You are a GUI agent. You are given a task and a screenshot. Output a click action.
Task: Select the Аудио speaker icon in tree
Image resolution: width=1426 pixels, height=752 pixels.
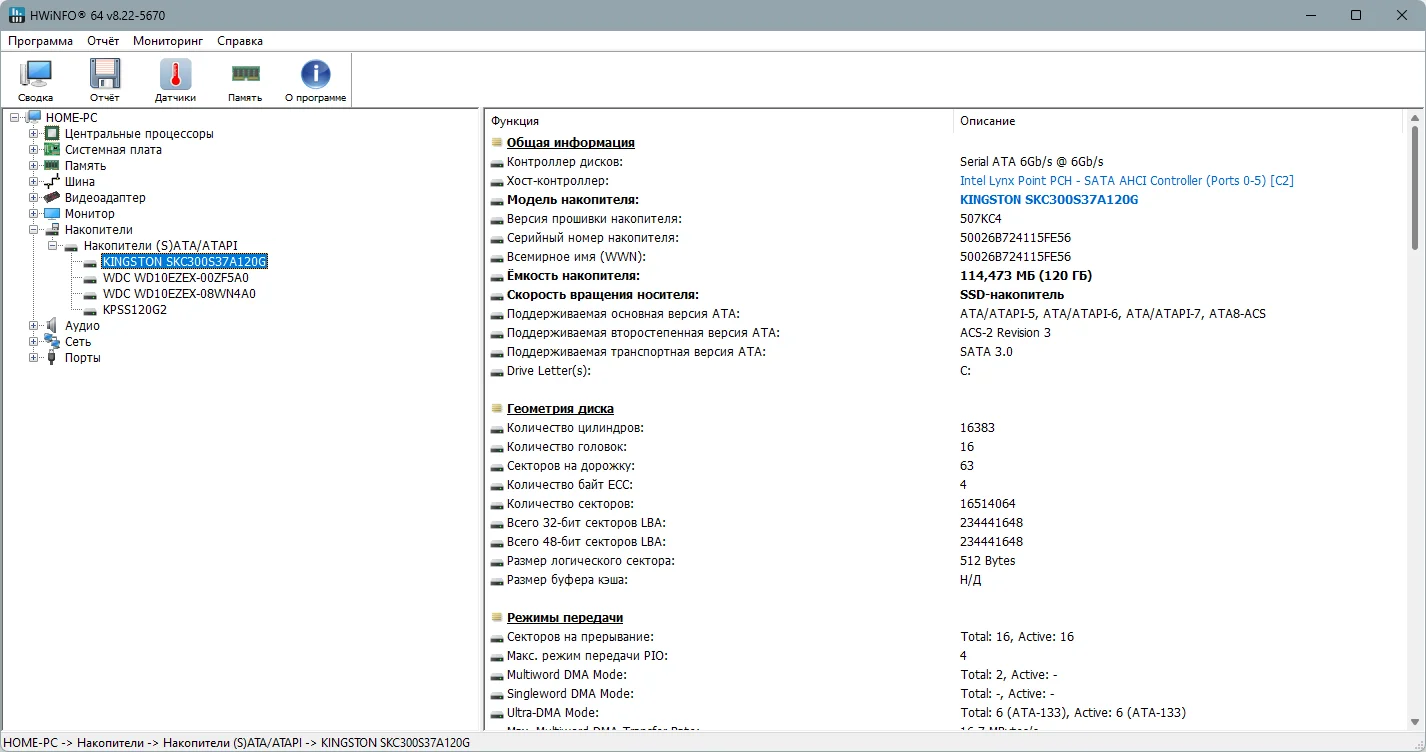click(x=52, y=326)
